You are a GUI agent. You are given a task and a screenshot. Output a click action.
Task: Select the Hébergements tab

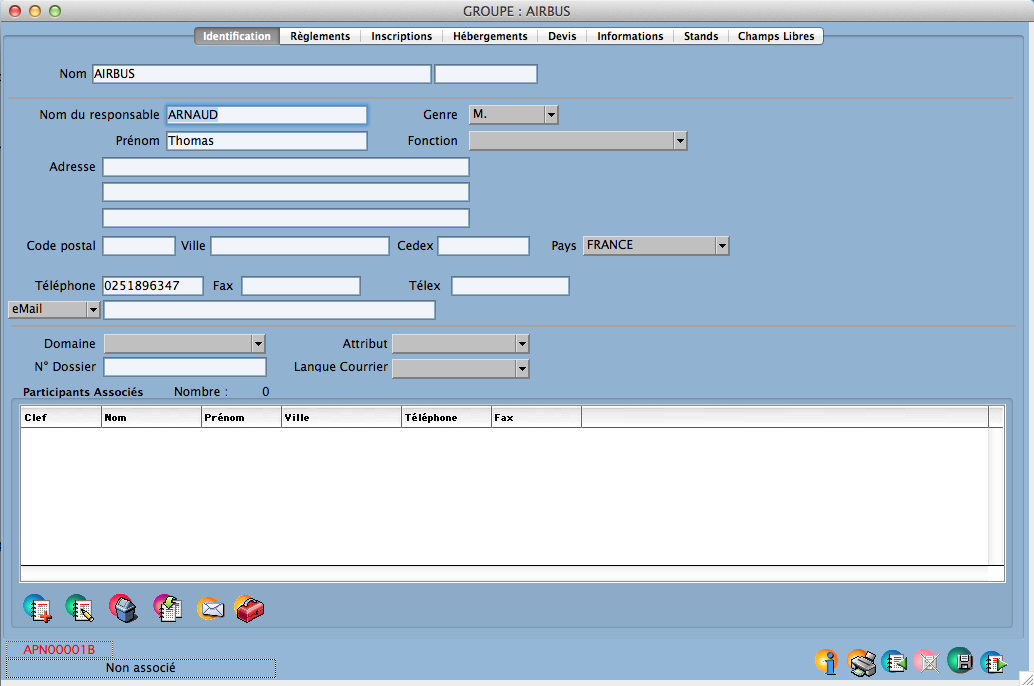[x=490, y=36]
